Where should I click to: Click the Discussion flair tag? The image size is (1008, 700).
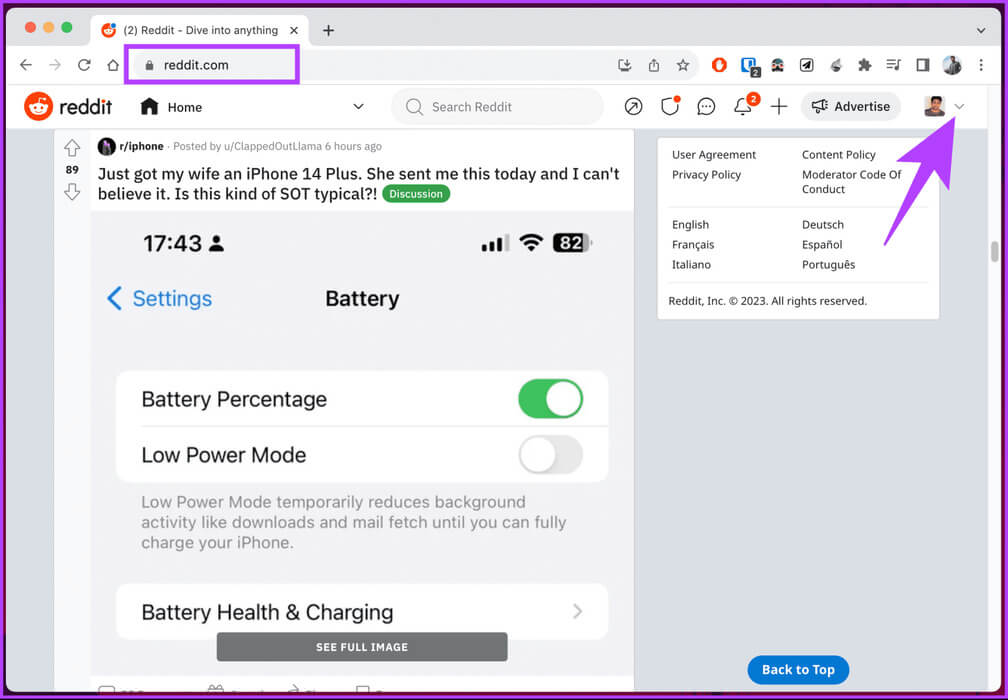416,194
